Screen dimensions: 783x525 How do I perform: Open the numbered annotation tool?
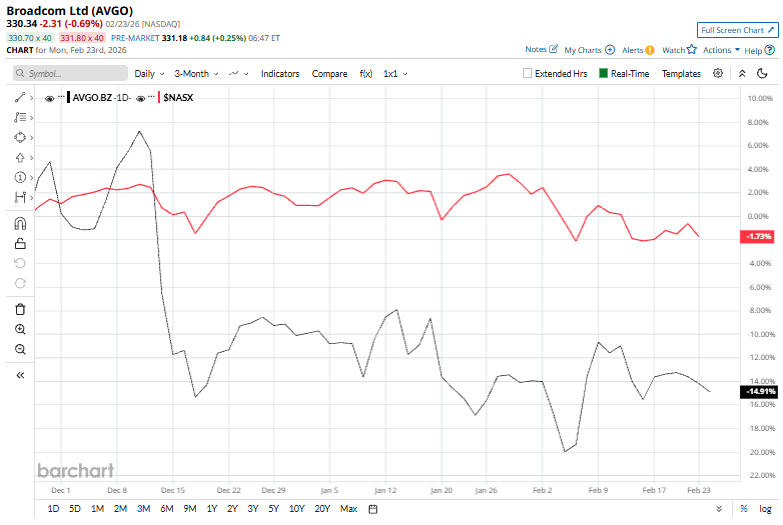(19, 177)
